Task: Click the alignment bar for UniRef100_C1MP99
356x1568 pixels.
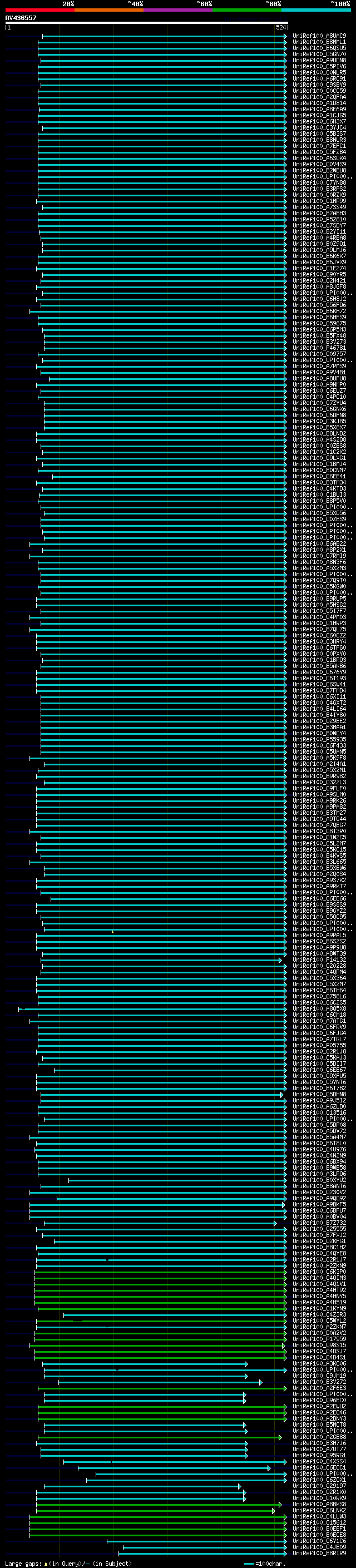Action: (x=161, y=201)
